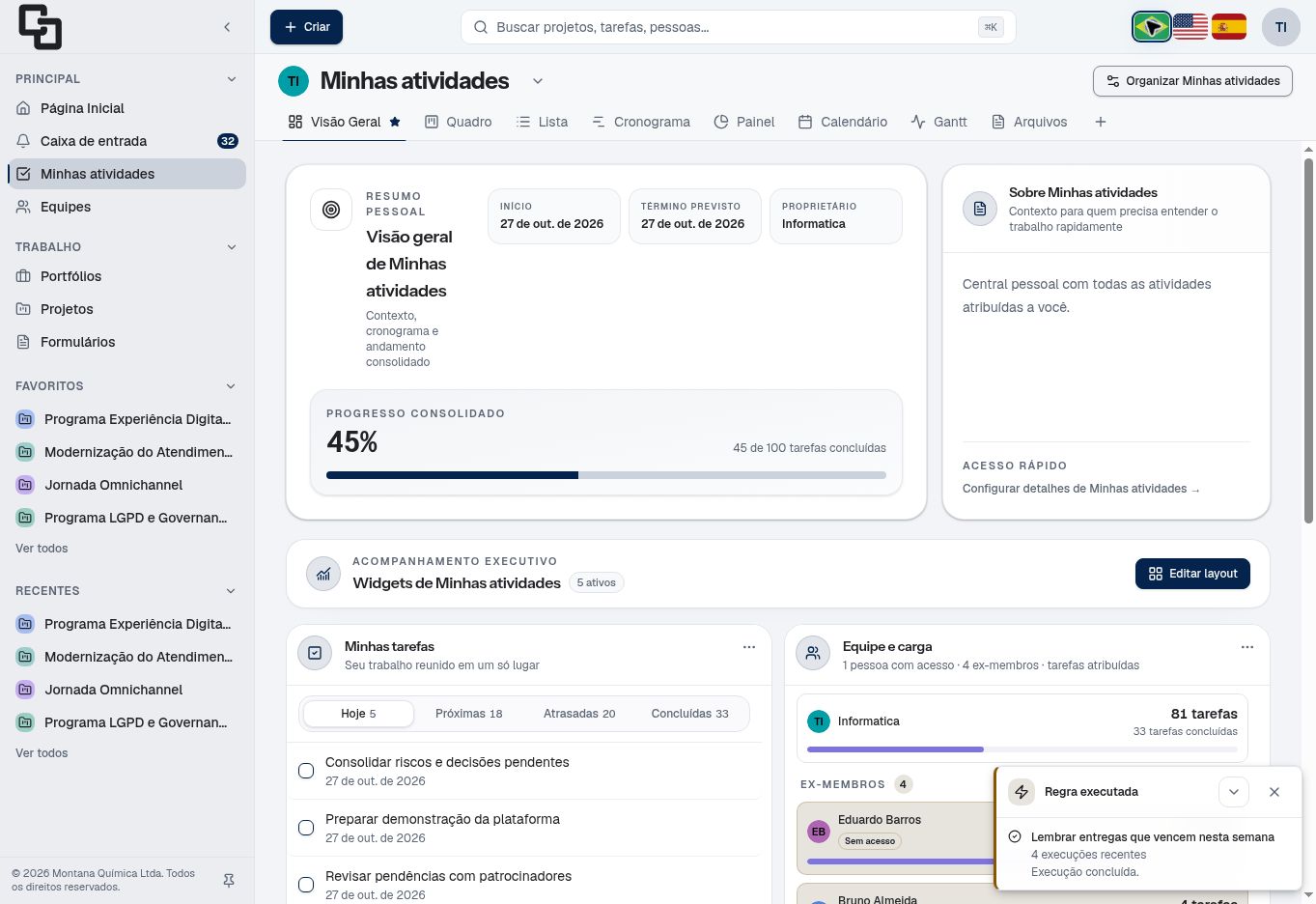Show Próximas tasks filter
This screenshot has height=904, width=1316.
click(x=469, y=714)
